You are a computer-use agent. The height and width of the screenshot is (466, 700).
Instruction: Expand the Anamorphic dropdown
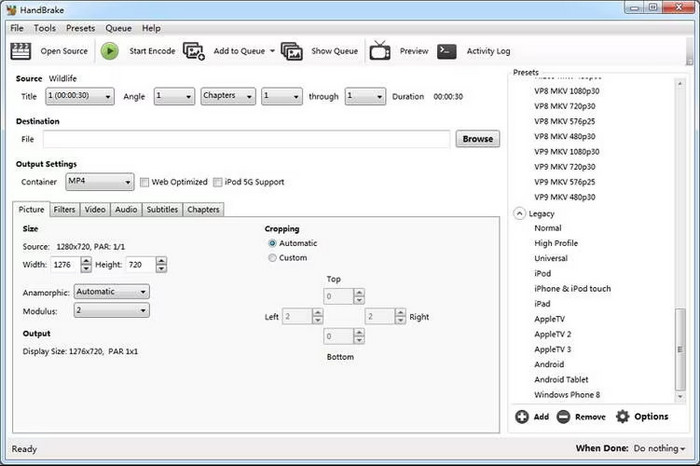click(x=112, y=292)
